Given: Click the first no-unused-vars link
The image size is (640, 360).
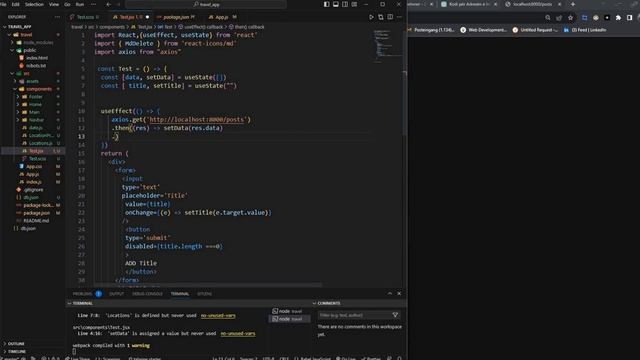Looking at the screenshot, I should 218,316.
